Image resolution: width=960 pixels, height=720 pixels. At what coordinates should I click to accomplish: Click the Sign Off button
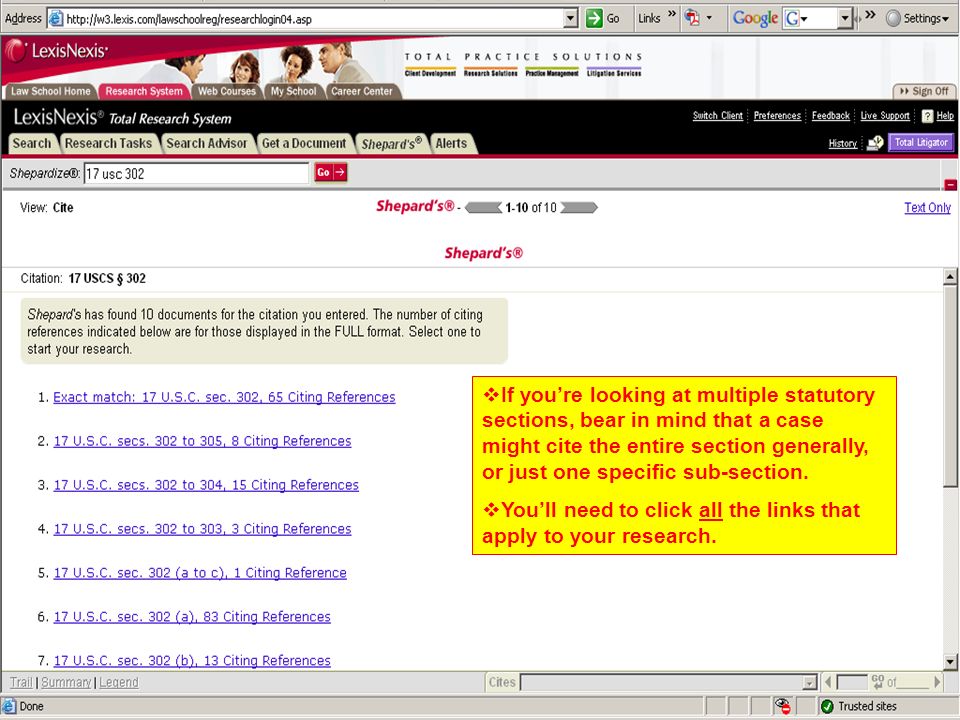pos(924,91)
